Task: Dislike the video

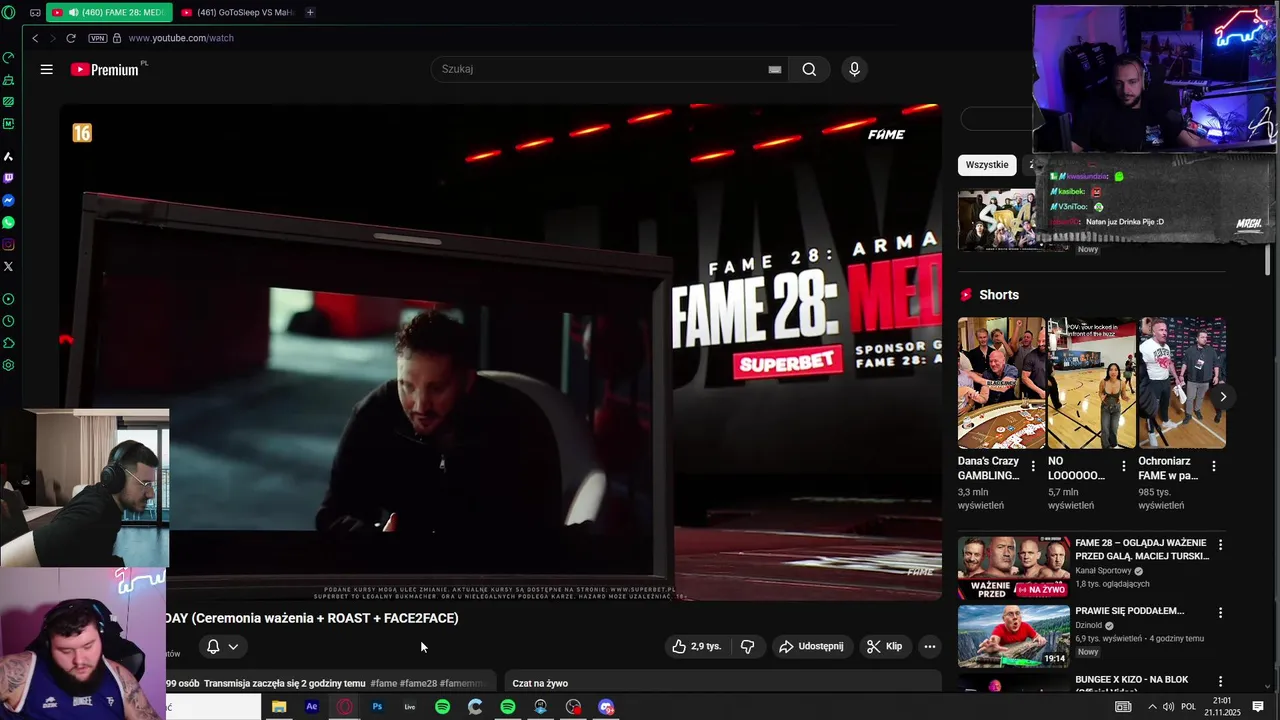Action: (x=748, y=646)
